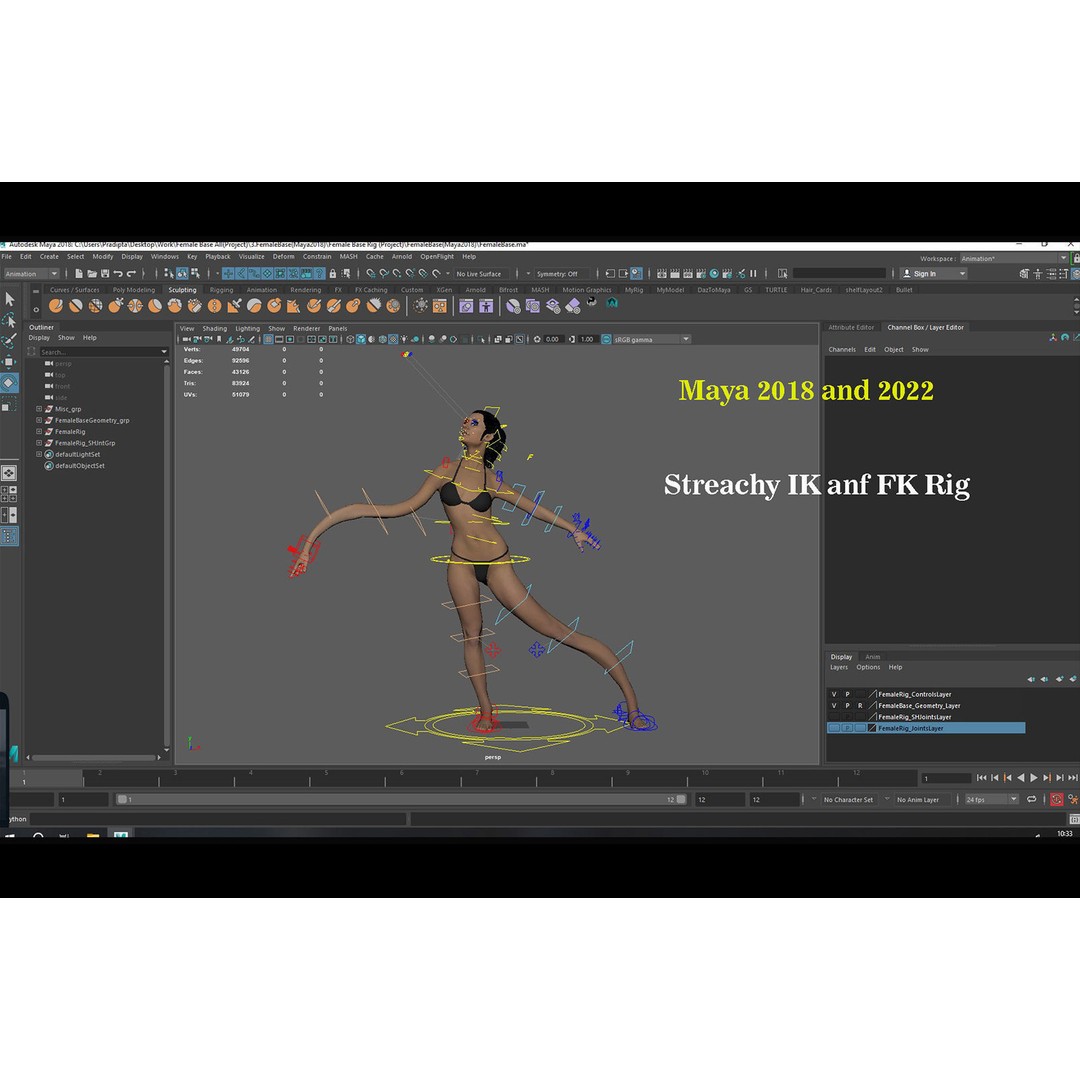Click the Save Scene disk icon
Screen dimensions: 1080x1080
point(105,273)
